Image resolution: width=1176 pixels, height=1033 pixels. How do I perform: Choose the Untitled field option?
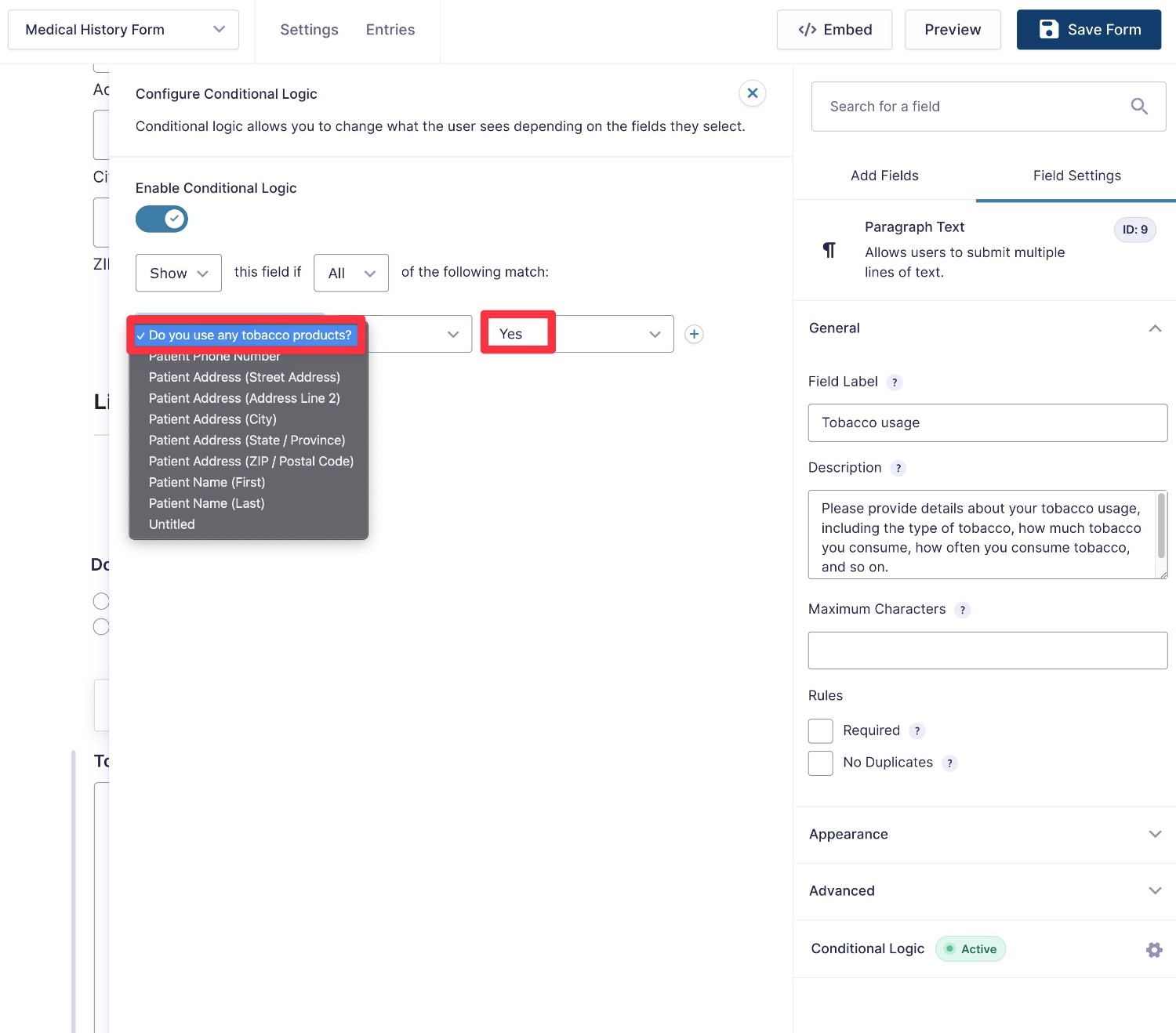[172, 525]
